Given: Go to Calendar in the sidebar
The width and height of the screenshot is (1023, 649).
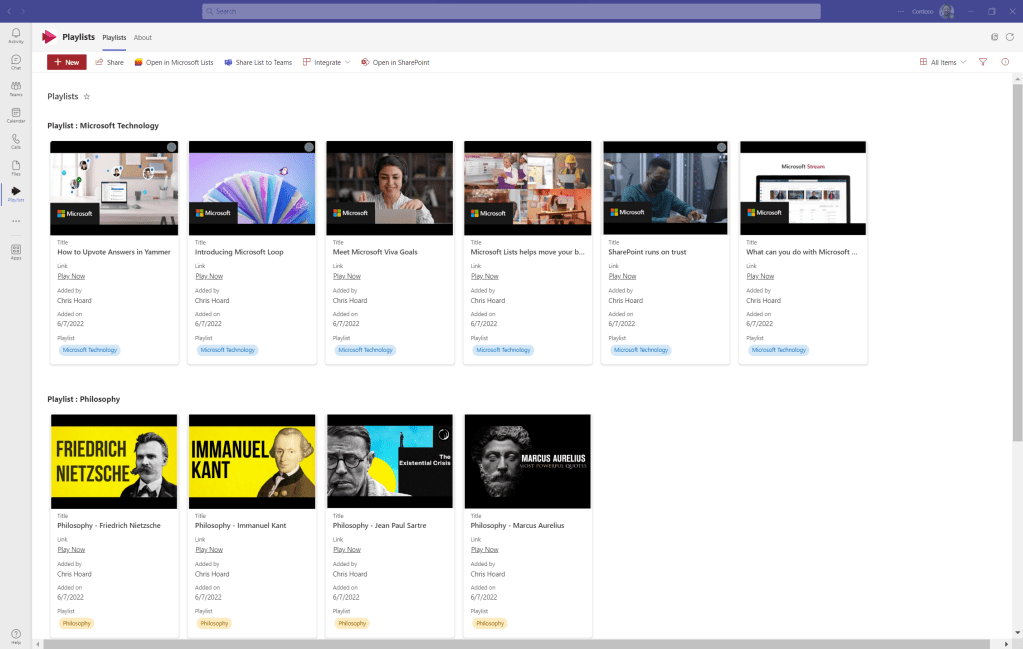Looking at the screenshot, I should pos(16,115).
